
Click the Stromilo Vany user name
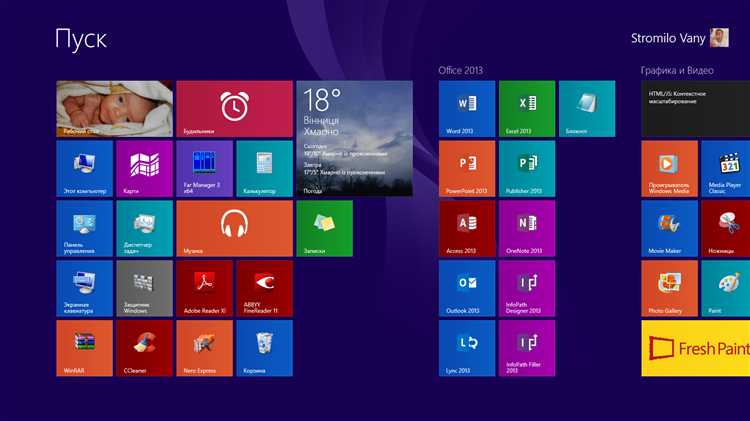coord(668,38)
